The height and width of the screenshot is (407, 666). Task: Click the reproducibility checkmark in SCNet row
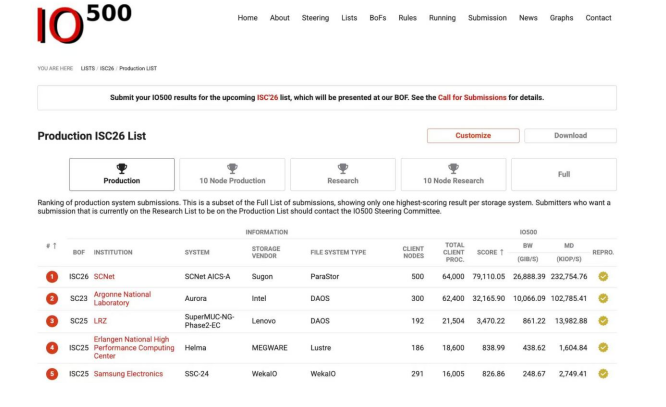[603, 277]
